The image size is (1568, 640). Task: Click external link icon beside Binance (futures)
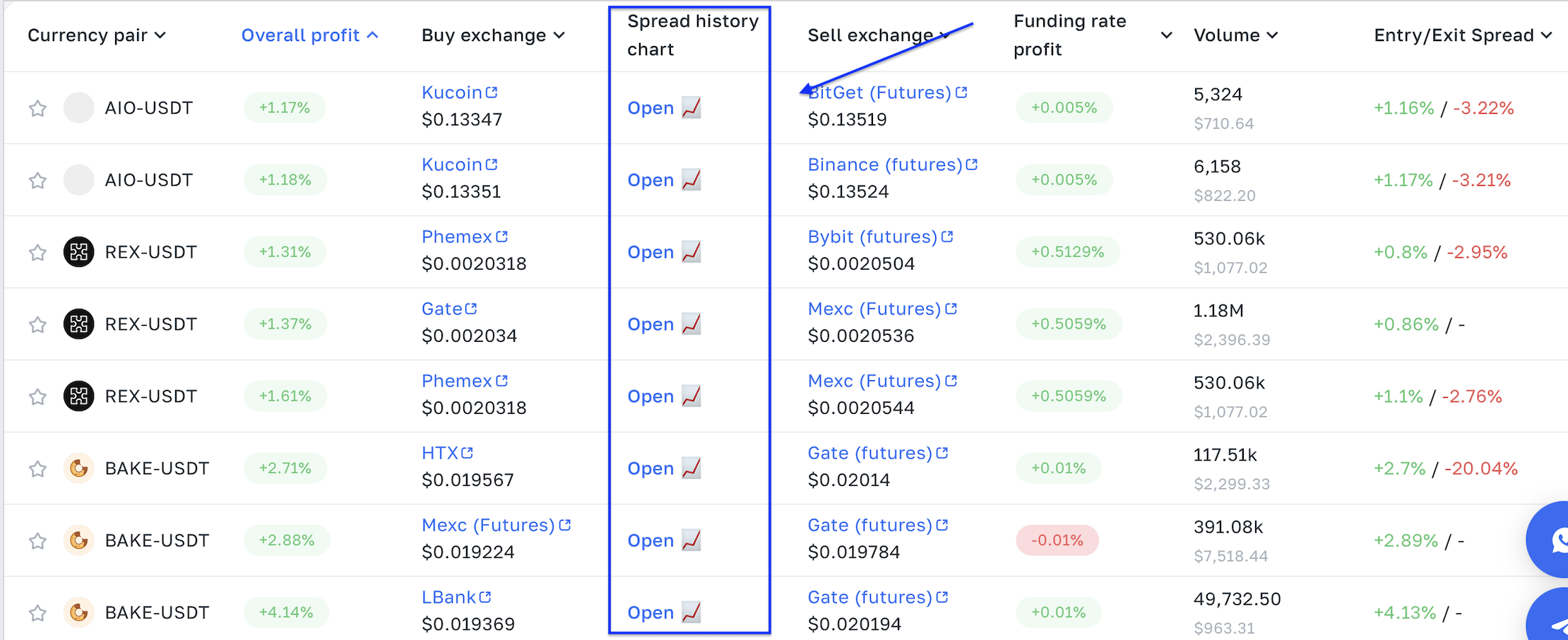972,165
